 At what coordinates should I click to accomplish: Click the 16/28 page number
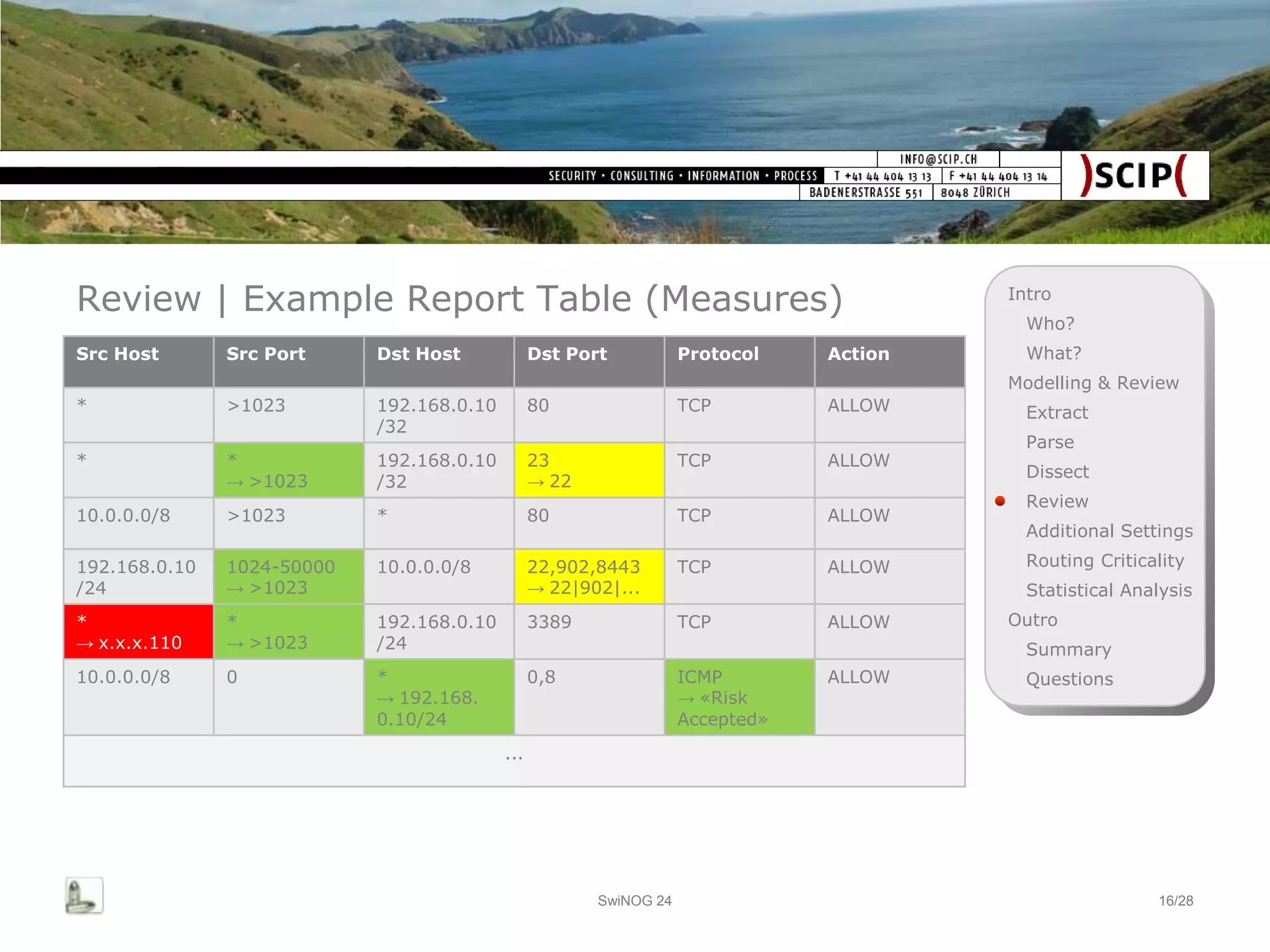coord(1175,901)
